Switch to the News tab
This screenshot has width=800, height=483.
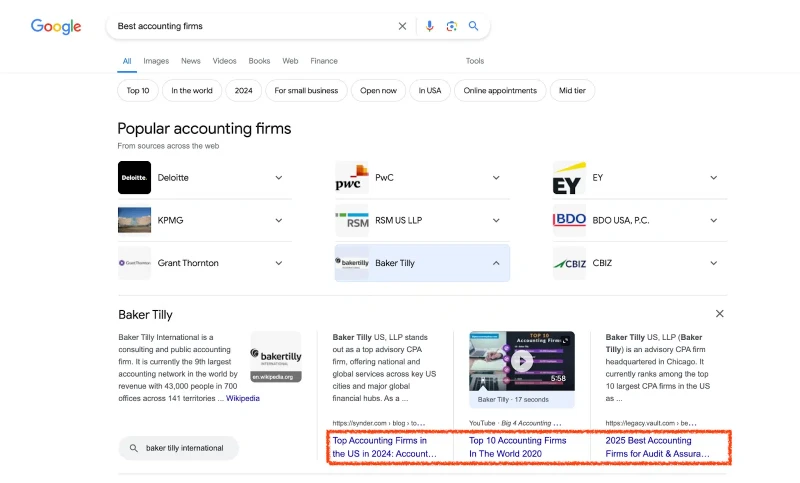191,61
